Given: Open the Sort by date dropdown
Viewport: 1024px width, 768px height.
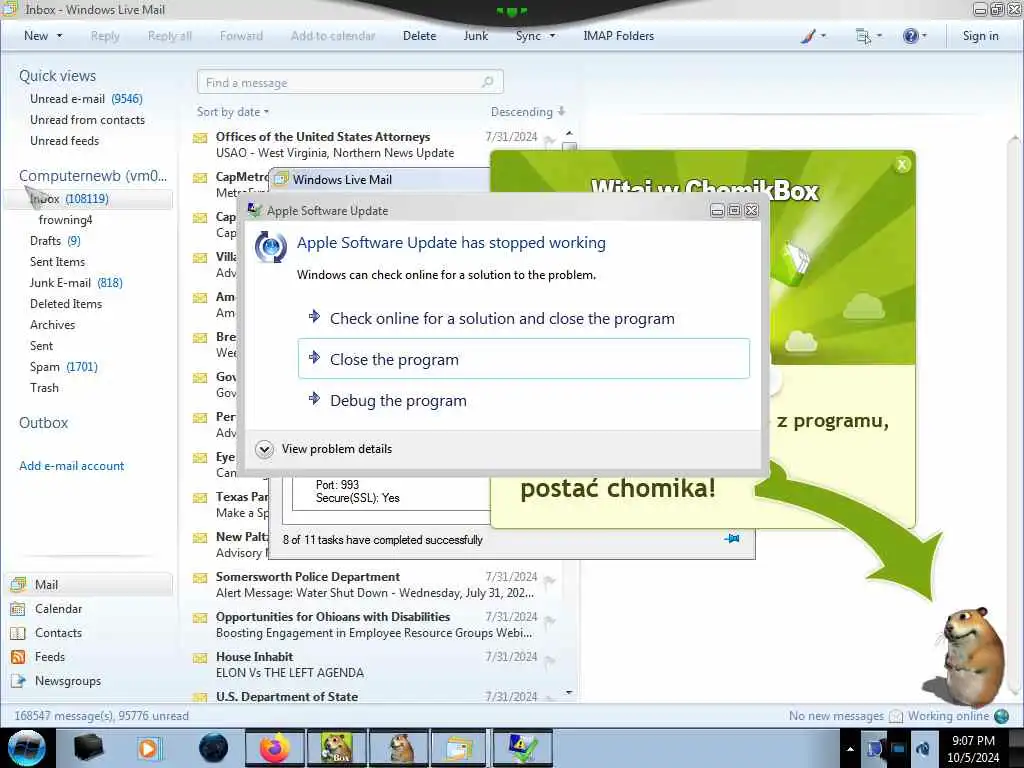Looking at the screenshot, I should click(233, 112).
